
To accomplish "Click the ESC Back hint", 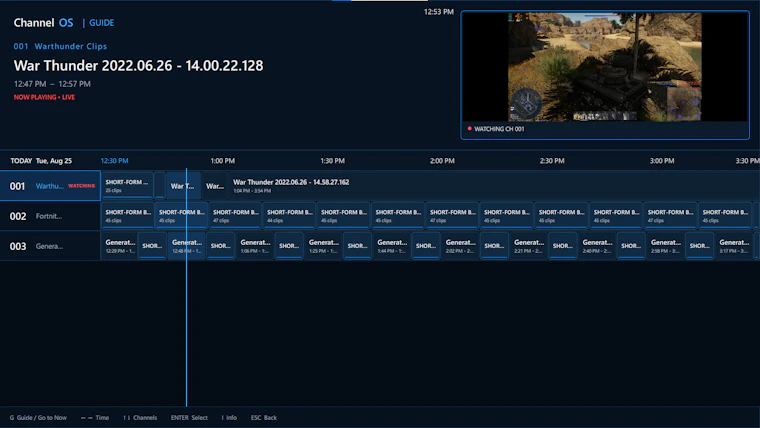I will [x=264, y=417].
